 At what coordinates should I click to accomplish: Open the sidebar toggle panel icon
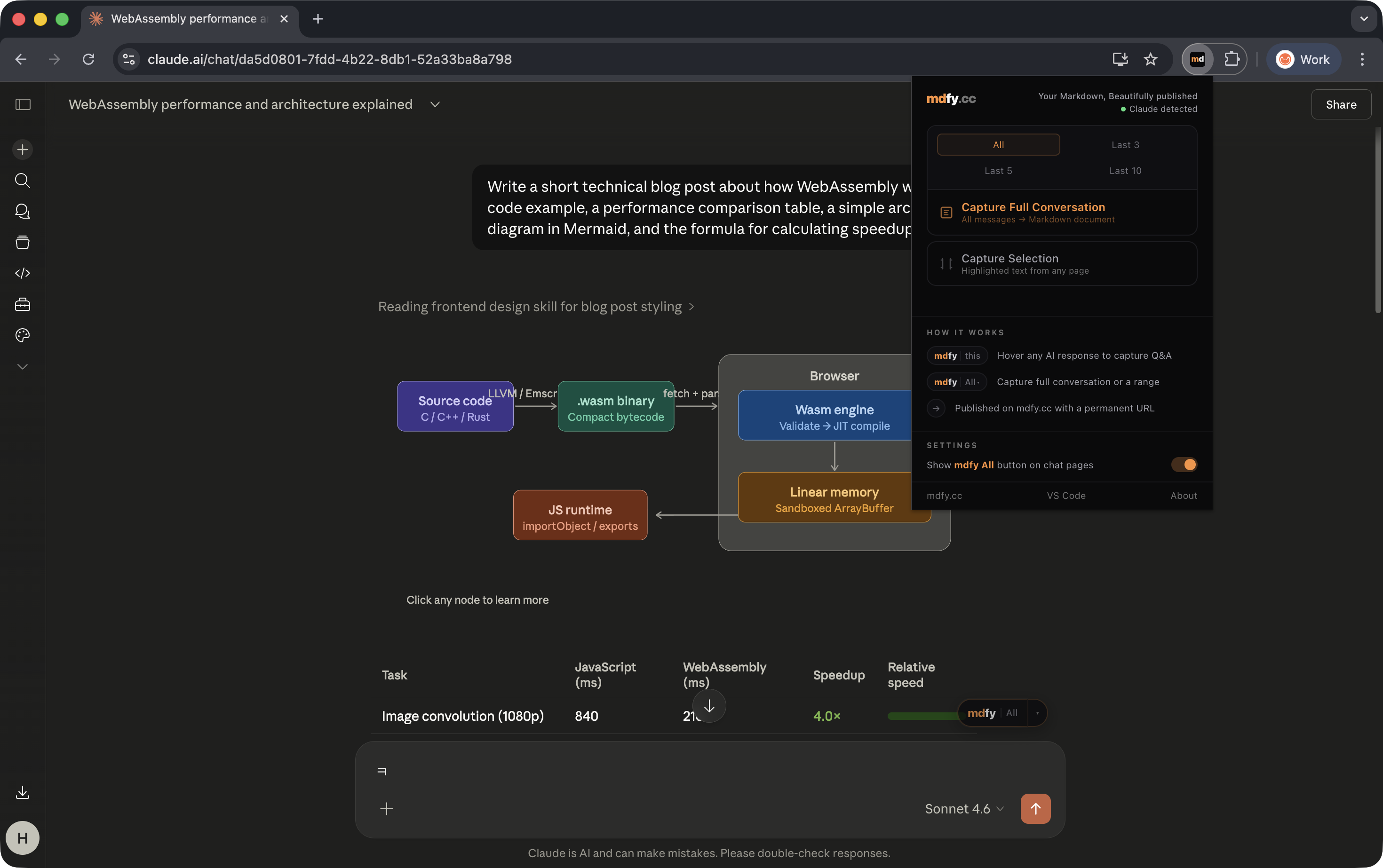[x=23, y=104]
